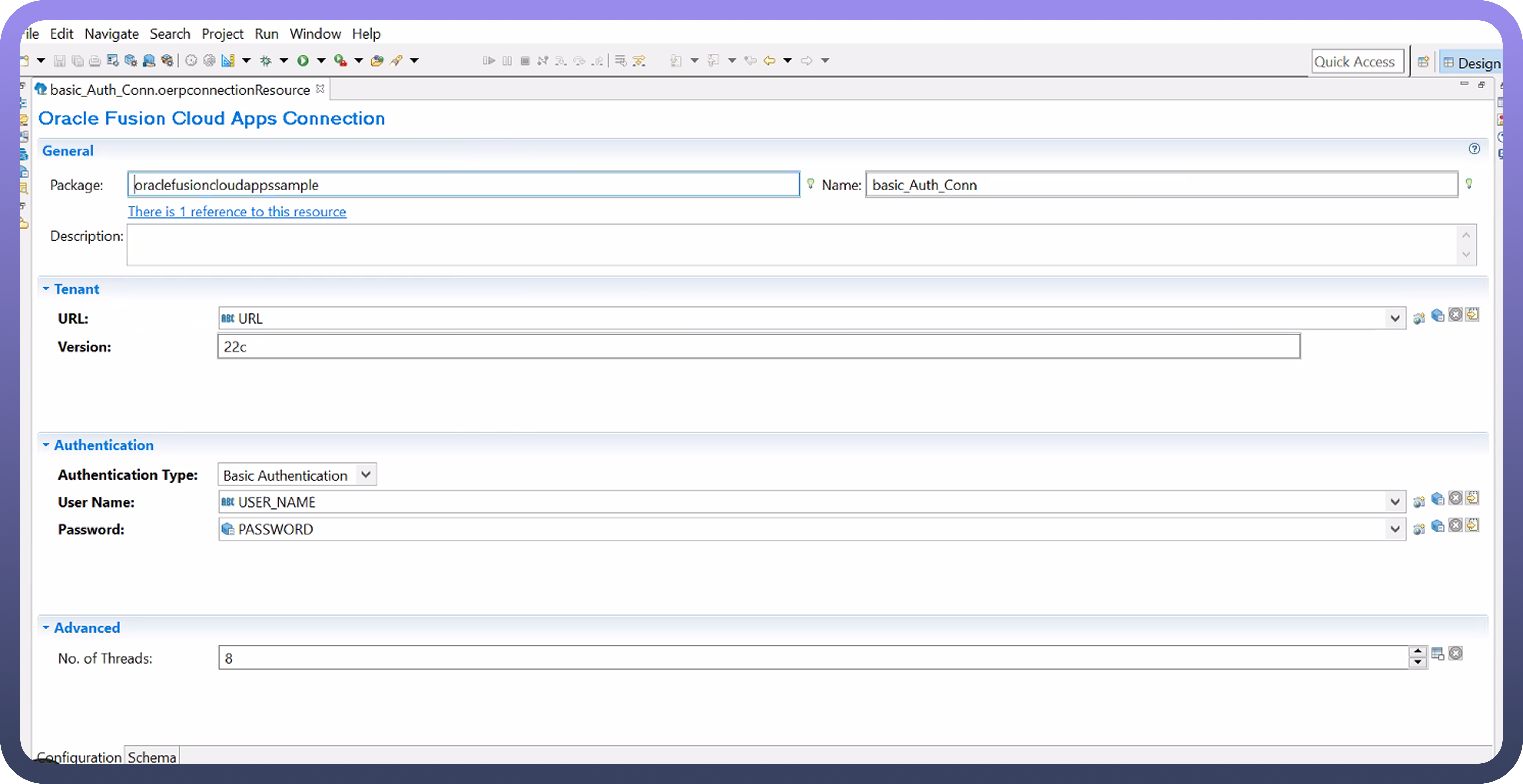Collapse the Tenant section

pos(46,289)
